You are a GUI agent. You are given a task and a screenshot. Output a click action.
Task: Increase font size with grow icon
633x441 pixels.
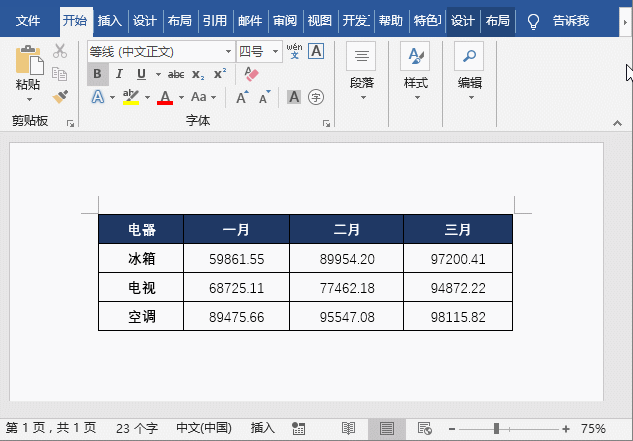[242, 97]
